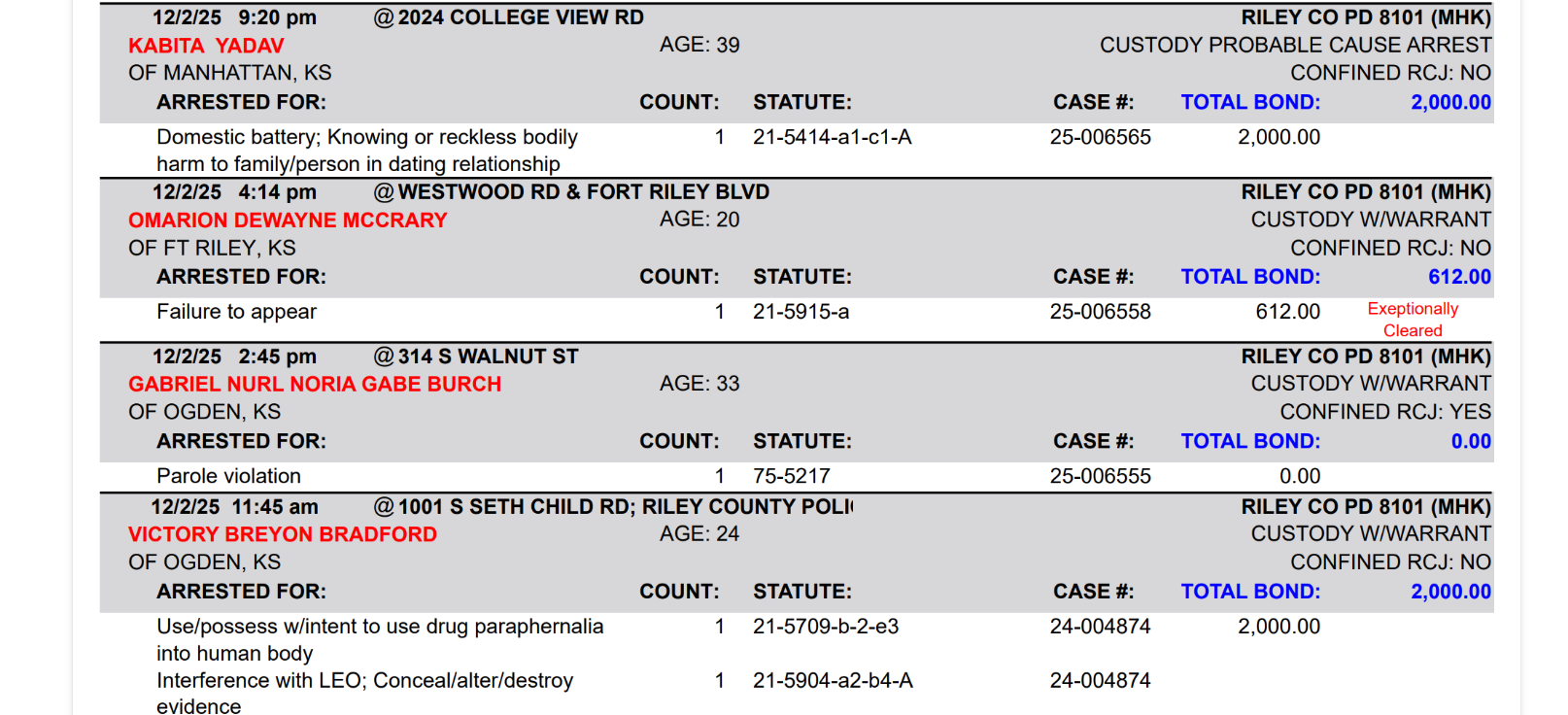Click the blue 0.00 total bond amount
Viewport: 1568px width, 715px height.
[1471, 442]
